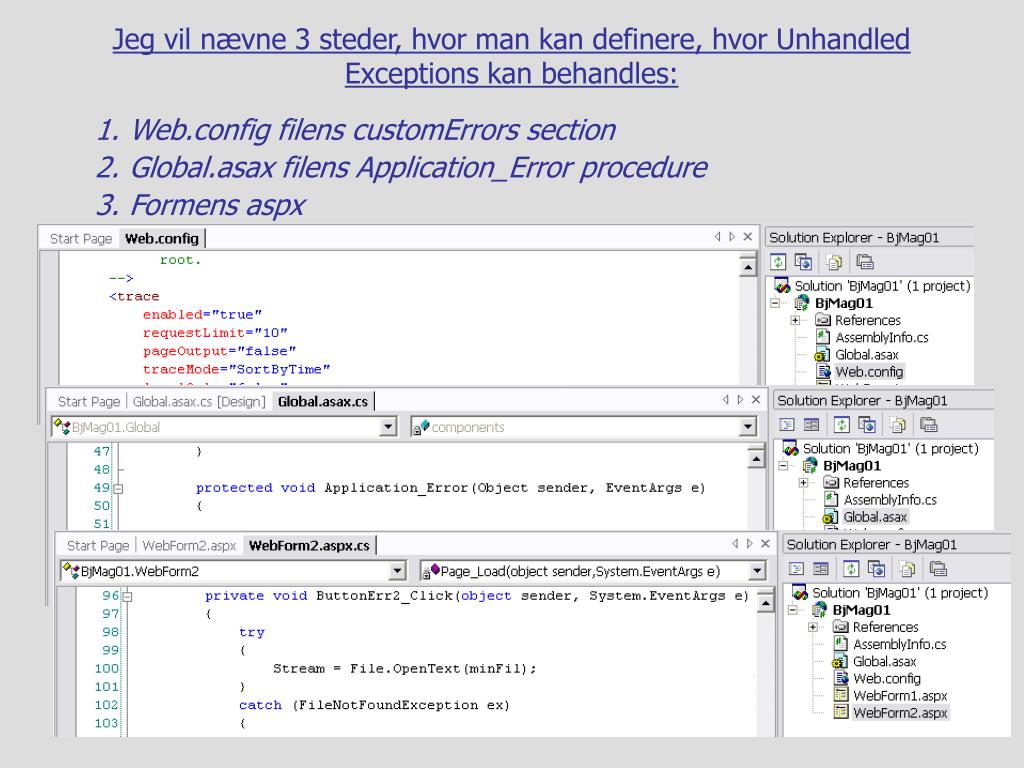Expand References node beside the Global.asax.cs editor

coord(803,483)
